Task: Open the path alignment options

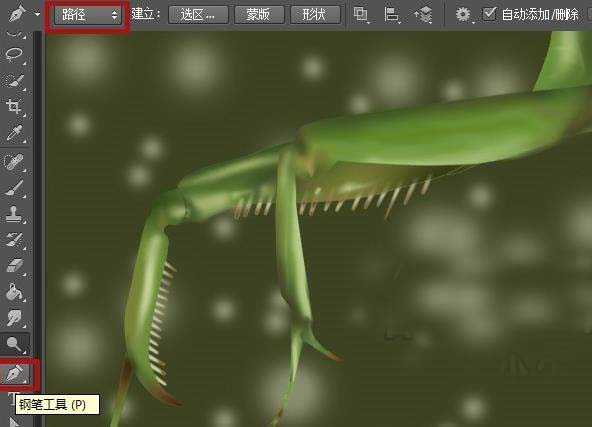Action: (x=392, y=15)
